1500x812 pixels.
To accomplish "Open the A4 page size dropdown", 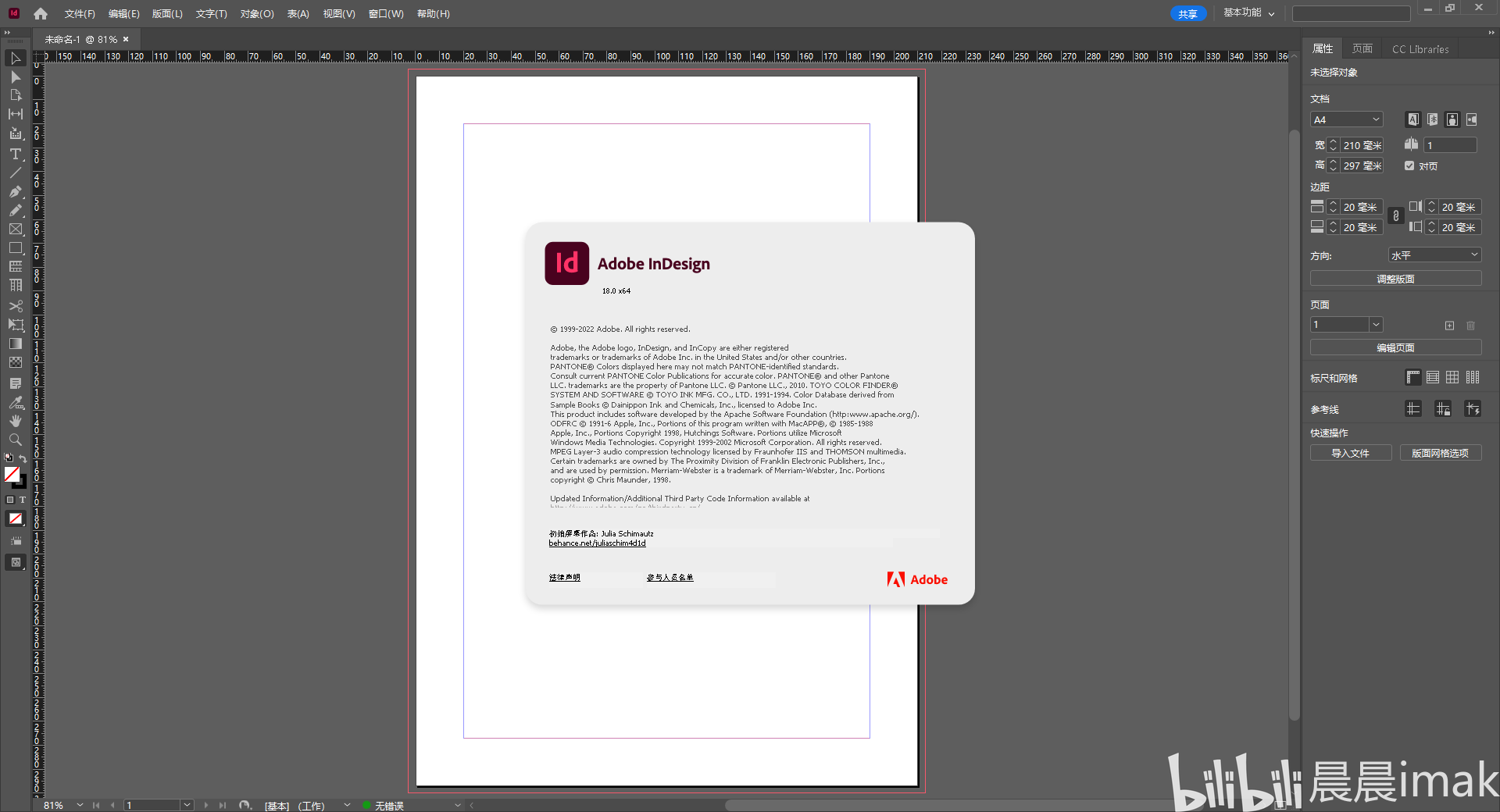I will 1347,119.
